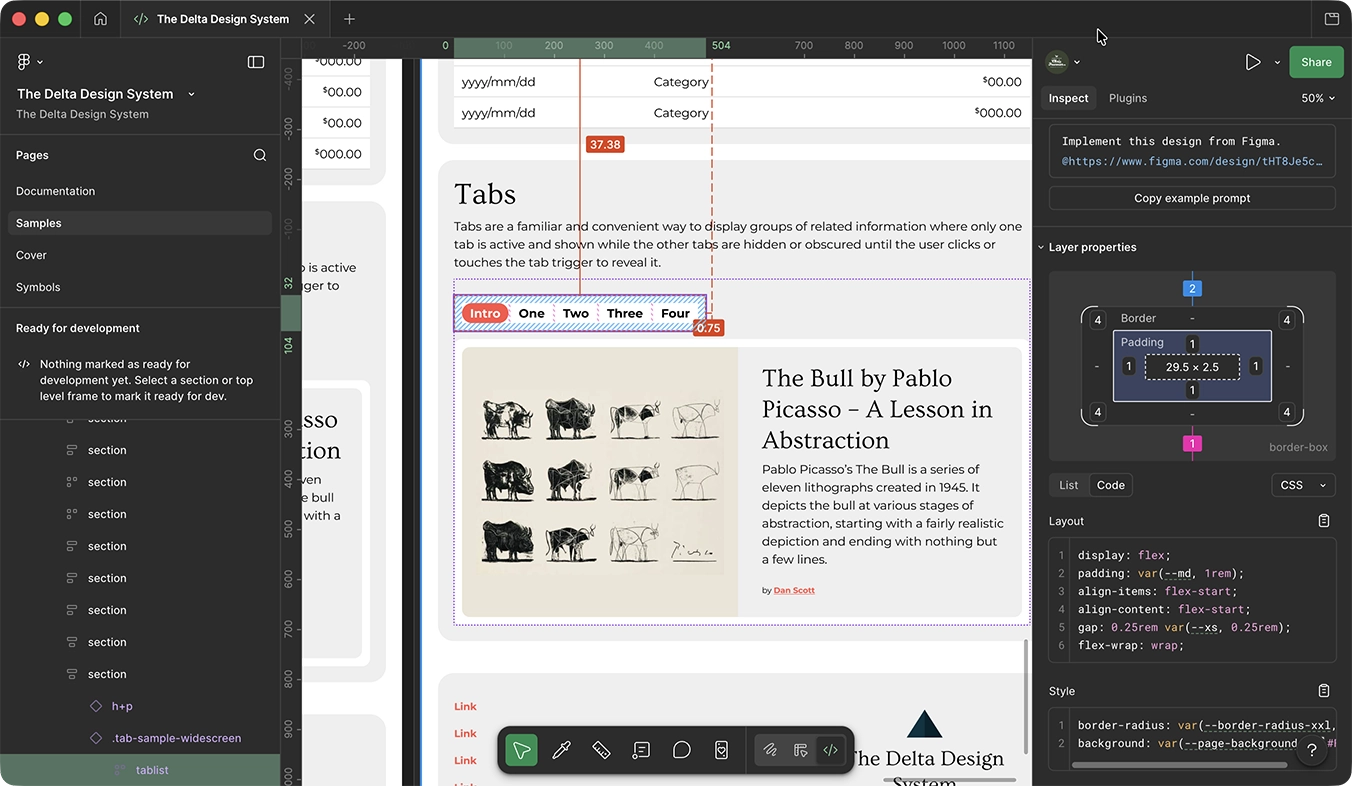1352x786 pixels.
Task: Open device preview with the mobile icon
Action: click(721, 749)
